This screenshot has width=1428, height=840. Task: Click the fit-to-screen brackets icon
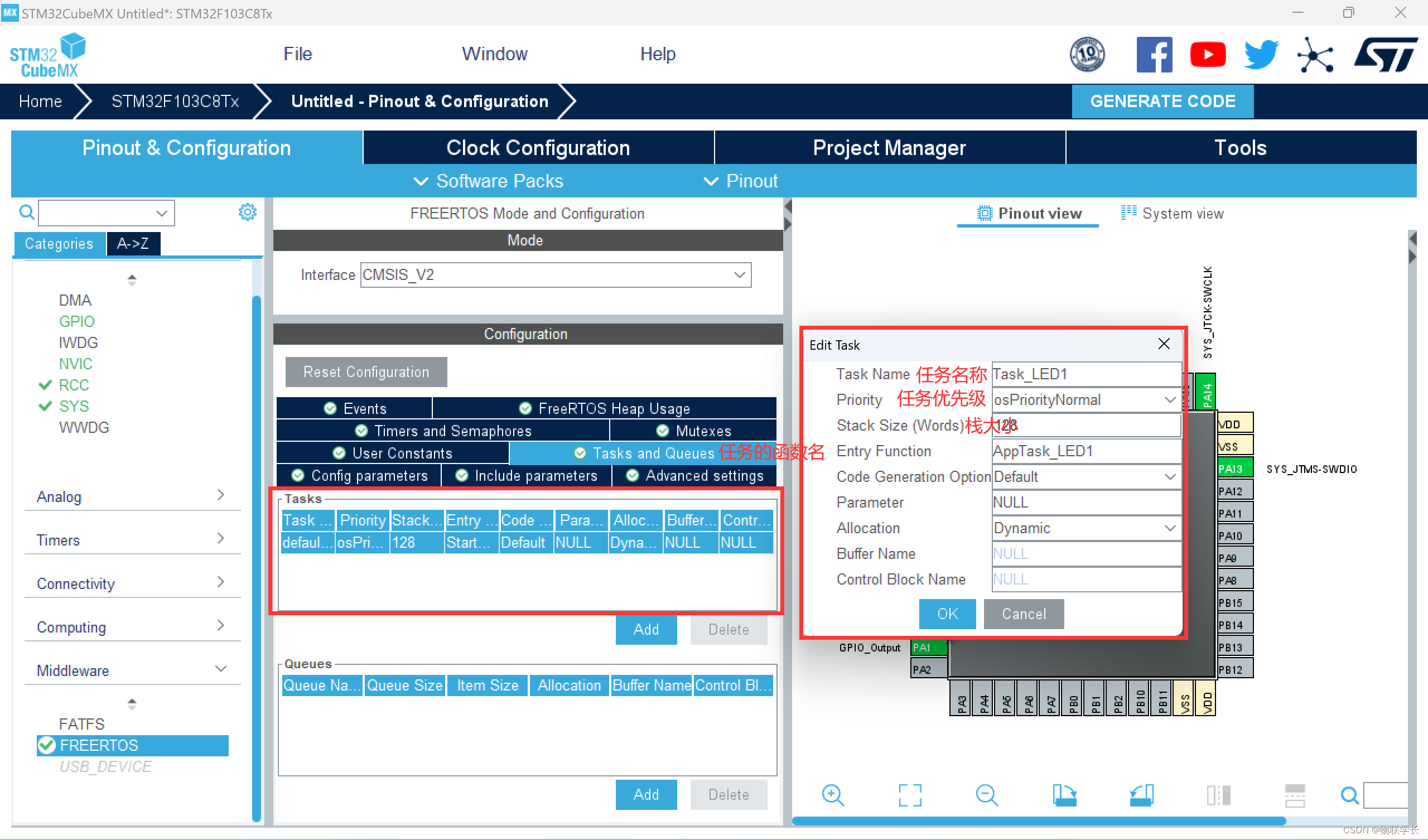(x=910, y=795)
